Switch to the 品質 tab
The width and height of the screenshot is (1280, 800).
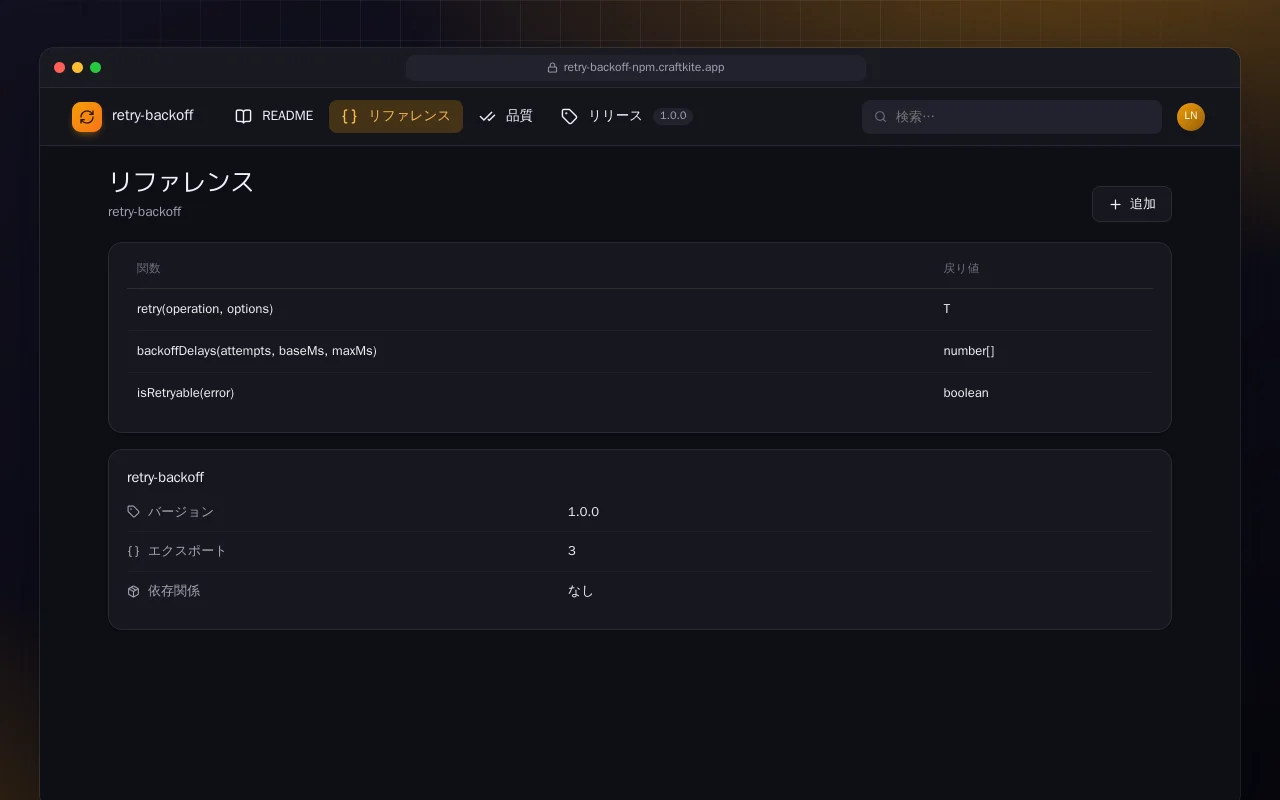pyautogui.click(x=506, y=116)
